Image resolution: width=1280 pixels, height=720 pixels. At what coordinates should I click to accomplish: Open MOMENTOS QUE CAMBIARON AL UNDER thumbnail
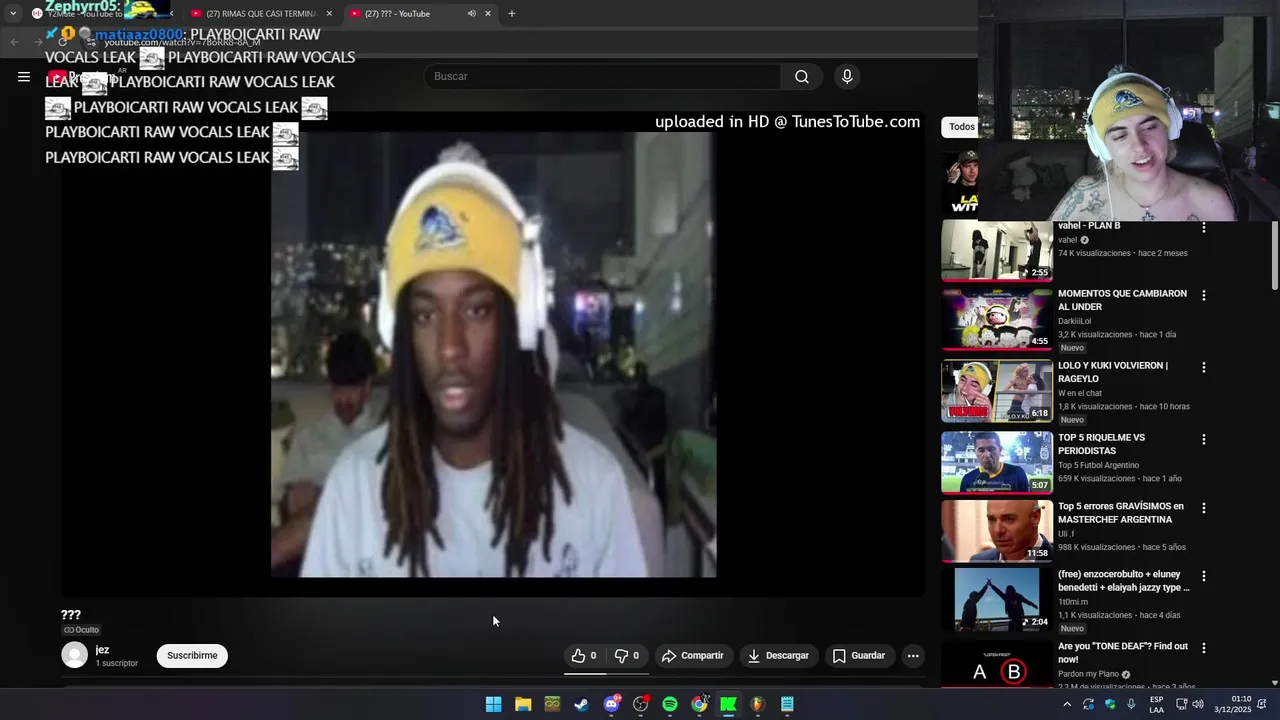point(997,320)
